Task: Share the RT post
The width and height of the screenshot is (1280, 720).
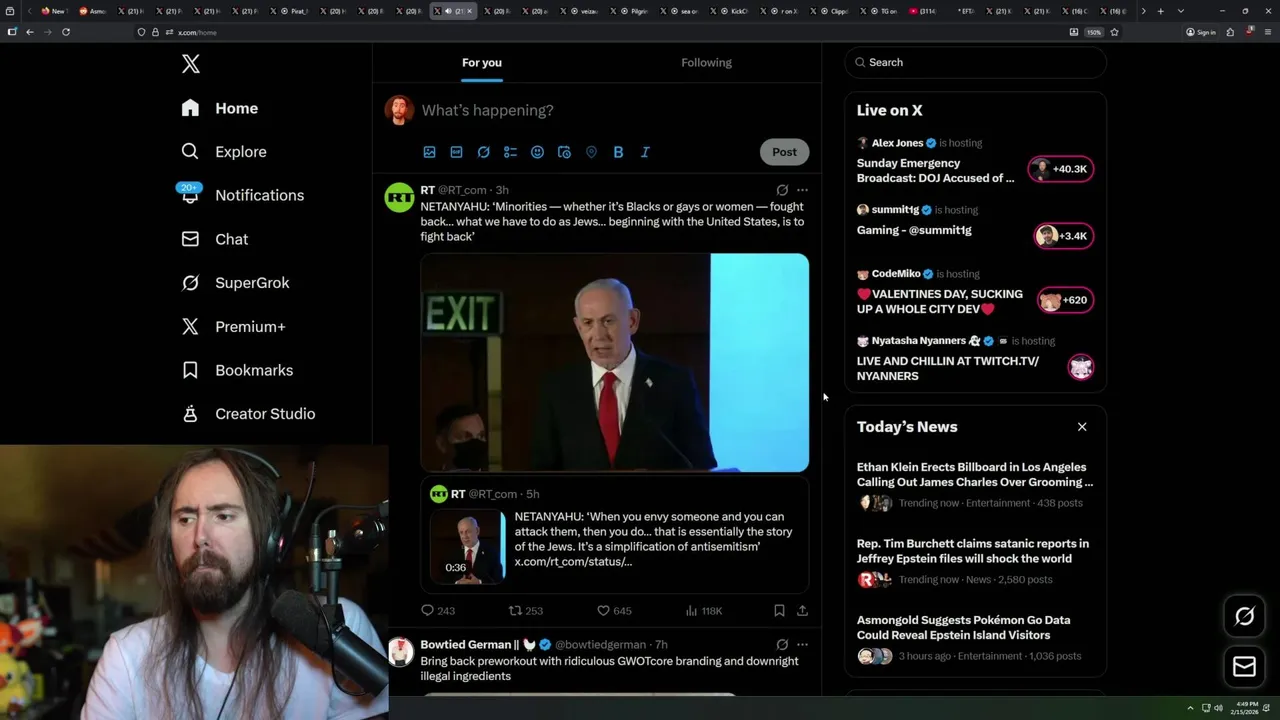Action: [802, 611]
